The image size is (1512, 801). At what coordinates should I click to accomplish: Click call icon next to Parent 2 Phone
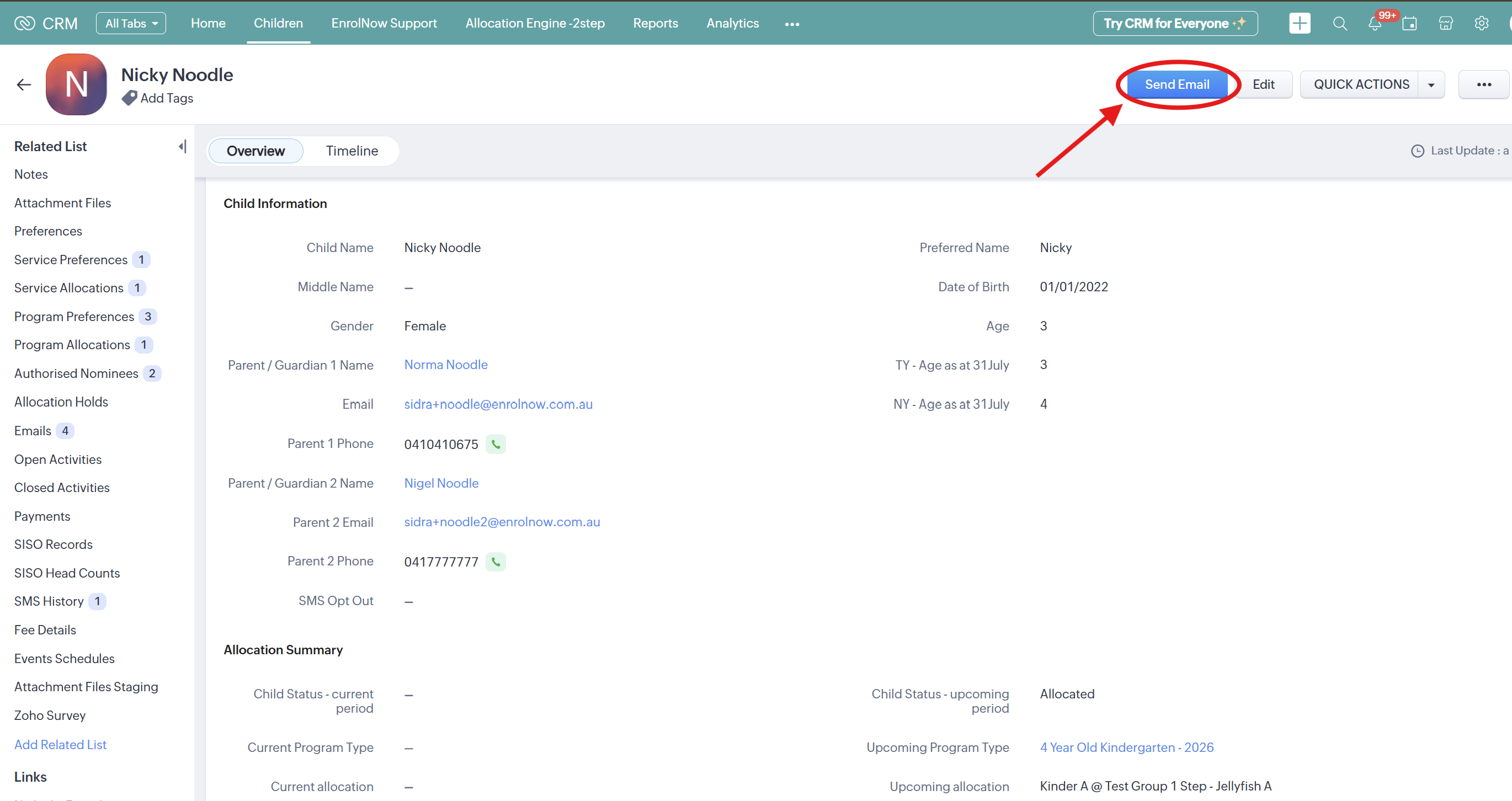496,562
